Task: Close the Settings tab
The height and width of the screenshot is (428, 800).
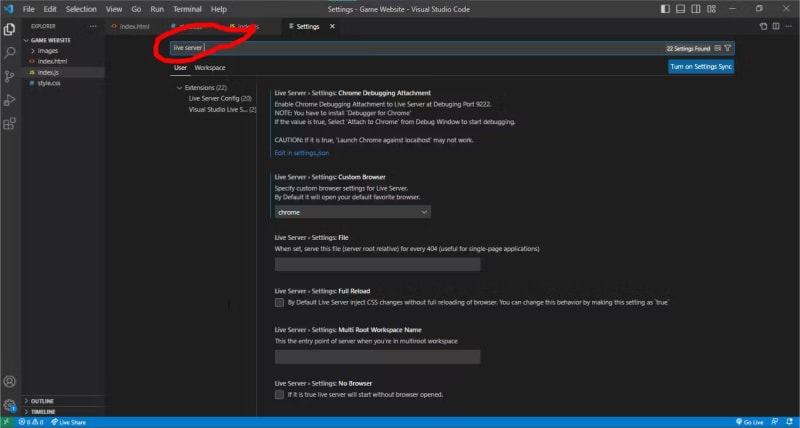Action: [x=332, y=27]
